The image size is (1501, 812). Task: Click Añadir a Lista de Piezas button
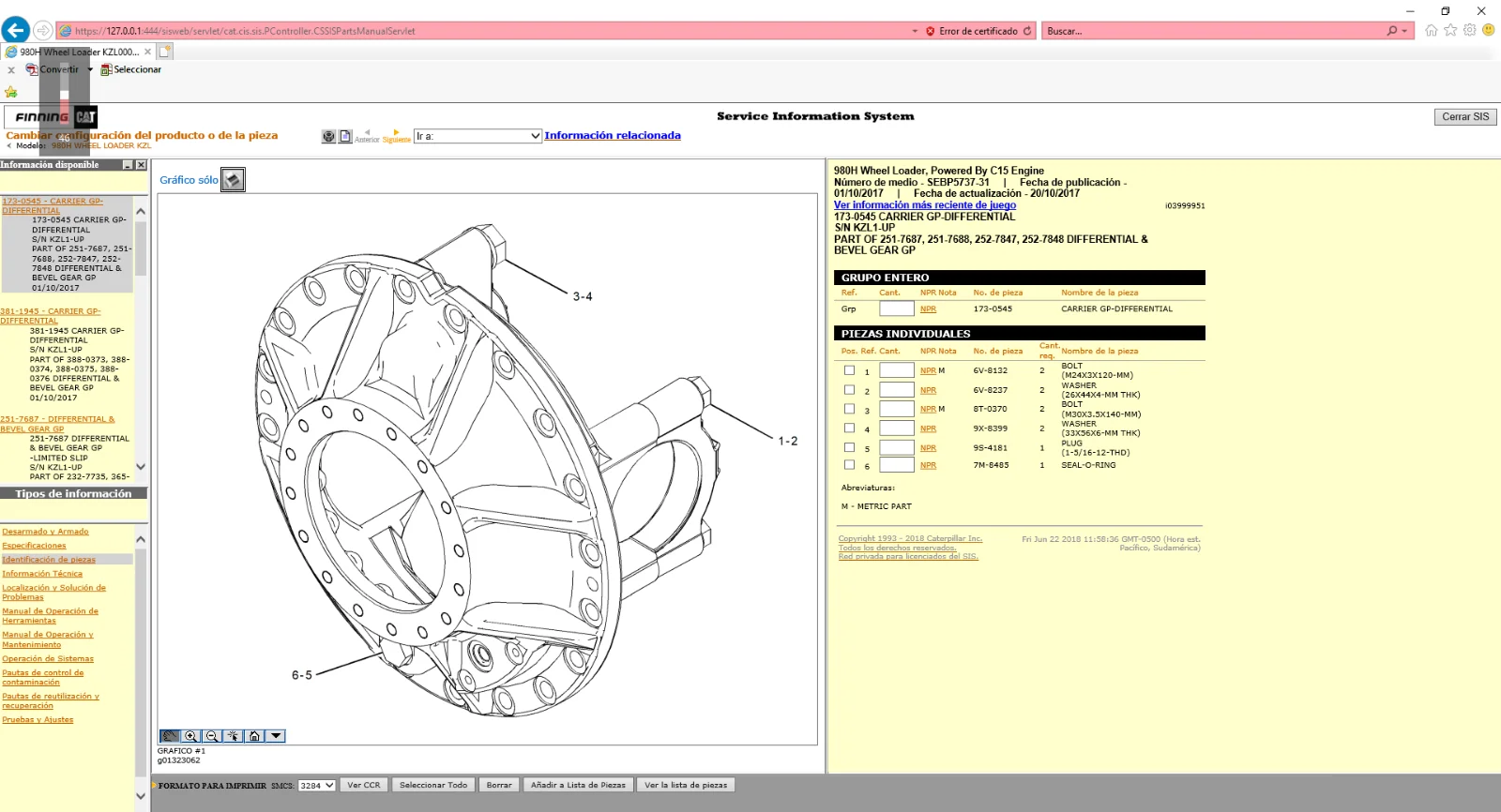pyautogui.click(x=578, y=786)
